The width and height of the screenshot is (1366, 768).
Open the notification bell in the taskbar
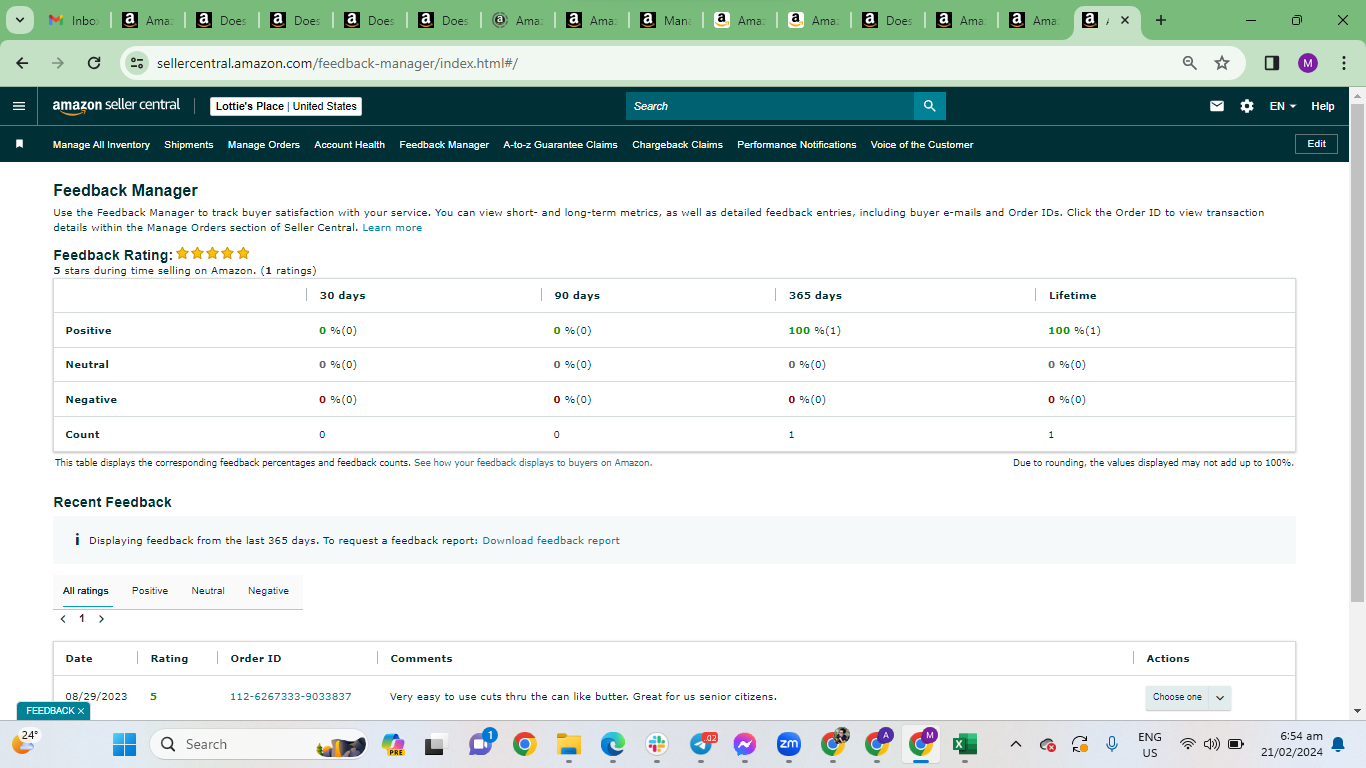click(1338, 744)
